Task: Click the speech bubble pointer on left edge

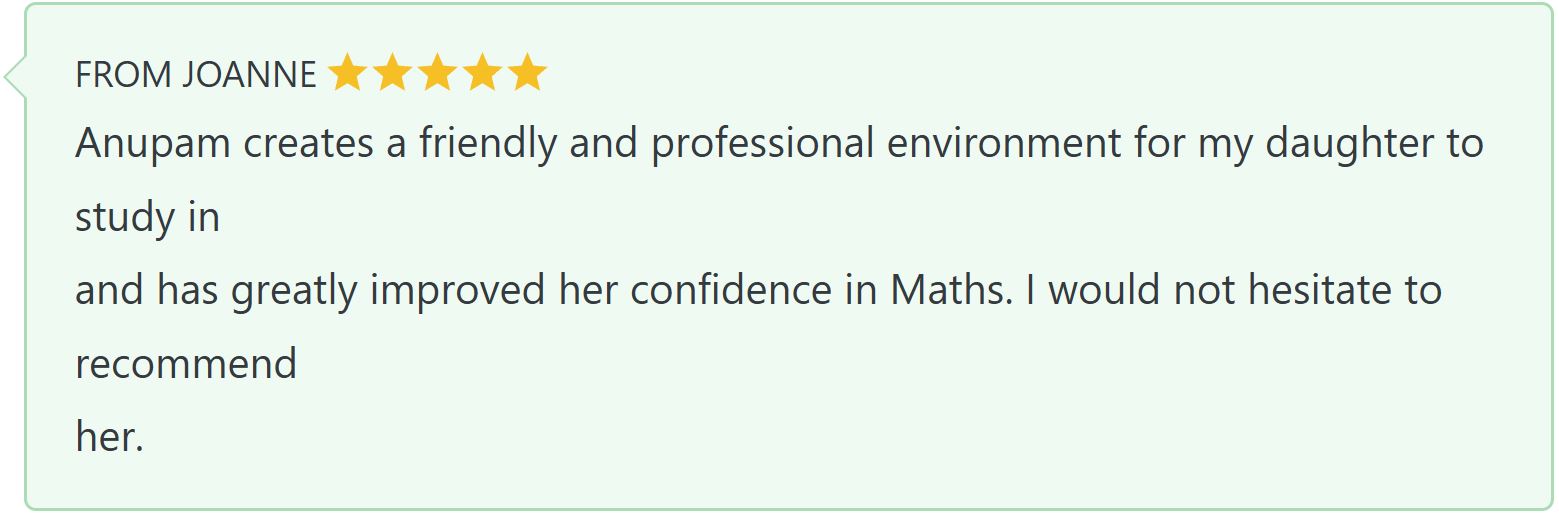Action: (x=15, y=77)
